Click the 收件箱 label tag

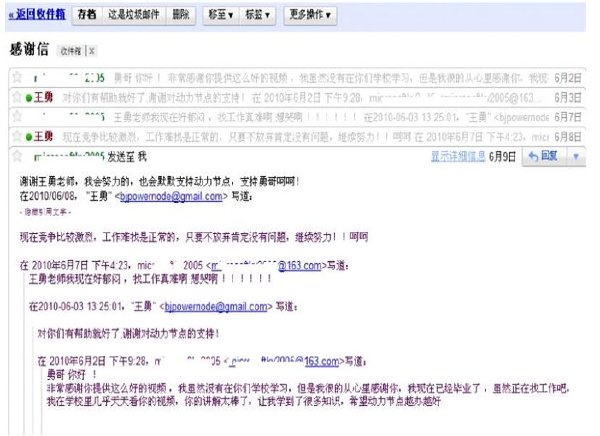(x=71, y=51)
